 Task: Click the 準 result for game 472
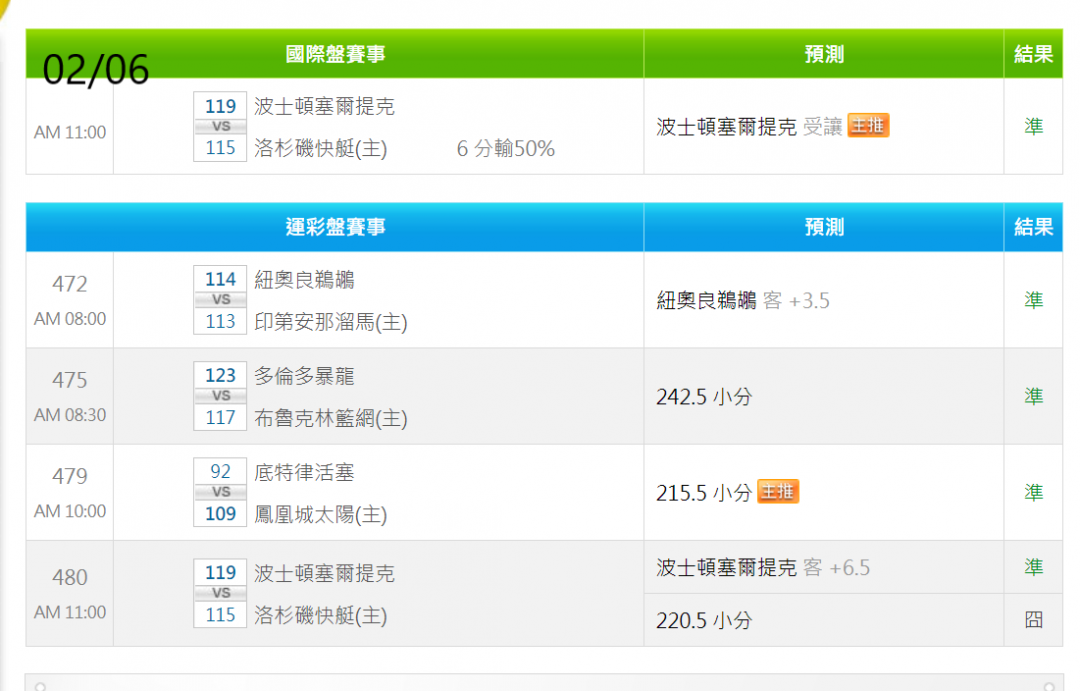1033,300
